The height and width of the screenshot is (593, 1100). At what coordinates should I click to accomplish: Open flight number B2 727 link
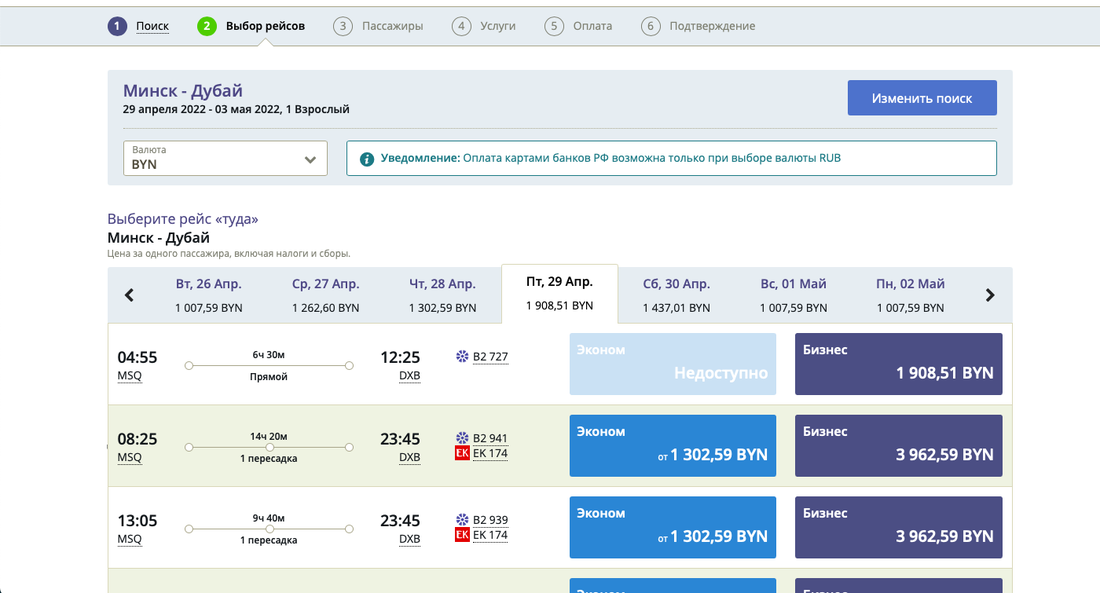pyautogui.click(x=490, y=357)
